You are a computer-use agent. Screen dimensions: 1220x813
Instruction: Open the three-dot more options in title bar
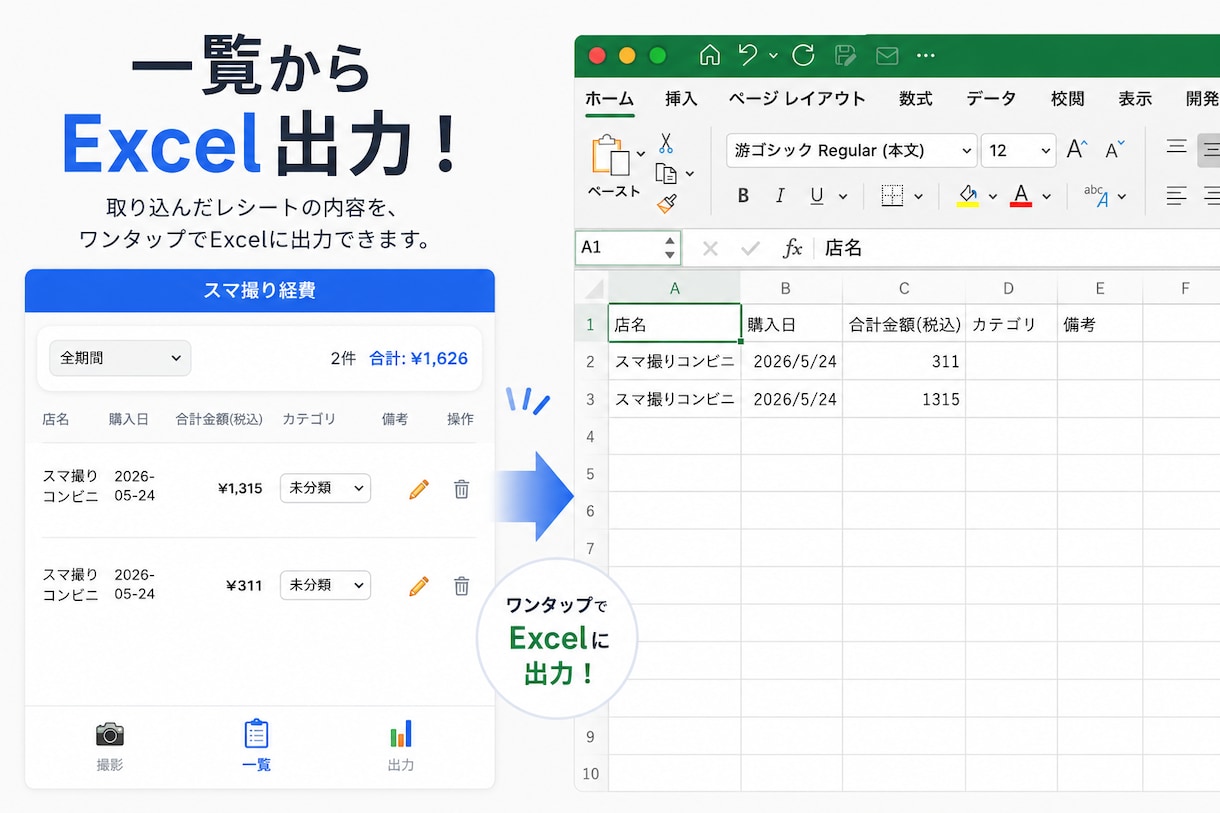click(x=926, y=56)
